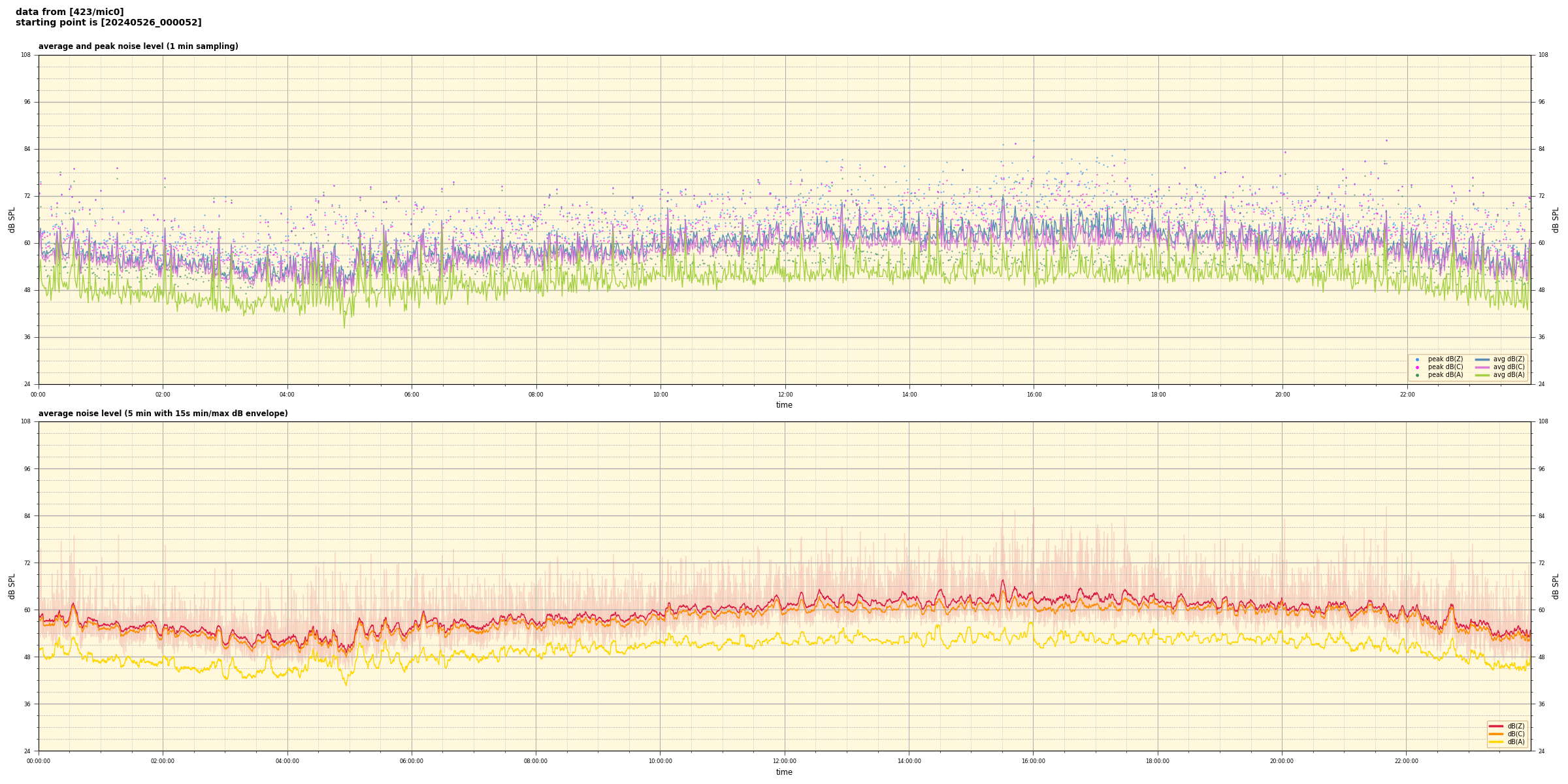Click the avg dB(Z) legend line
The height and width of the screenshot is (784, 1568).
pyautogui.click(x=1482, y=359)
